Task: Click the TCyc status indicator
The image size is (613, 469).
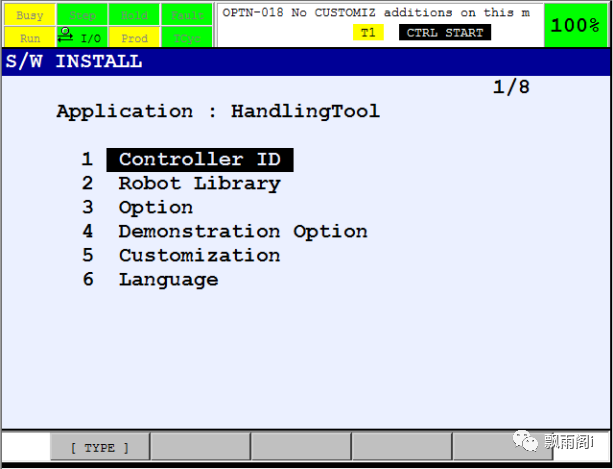Action: pos(187,38)
